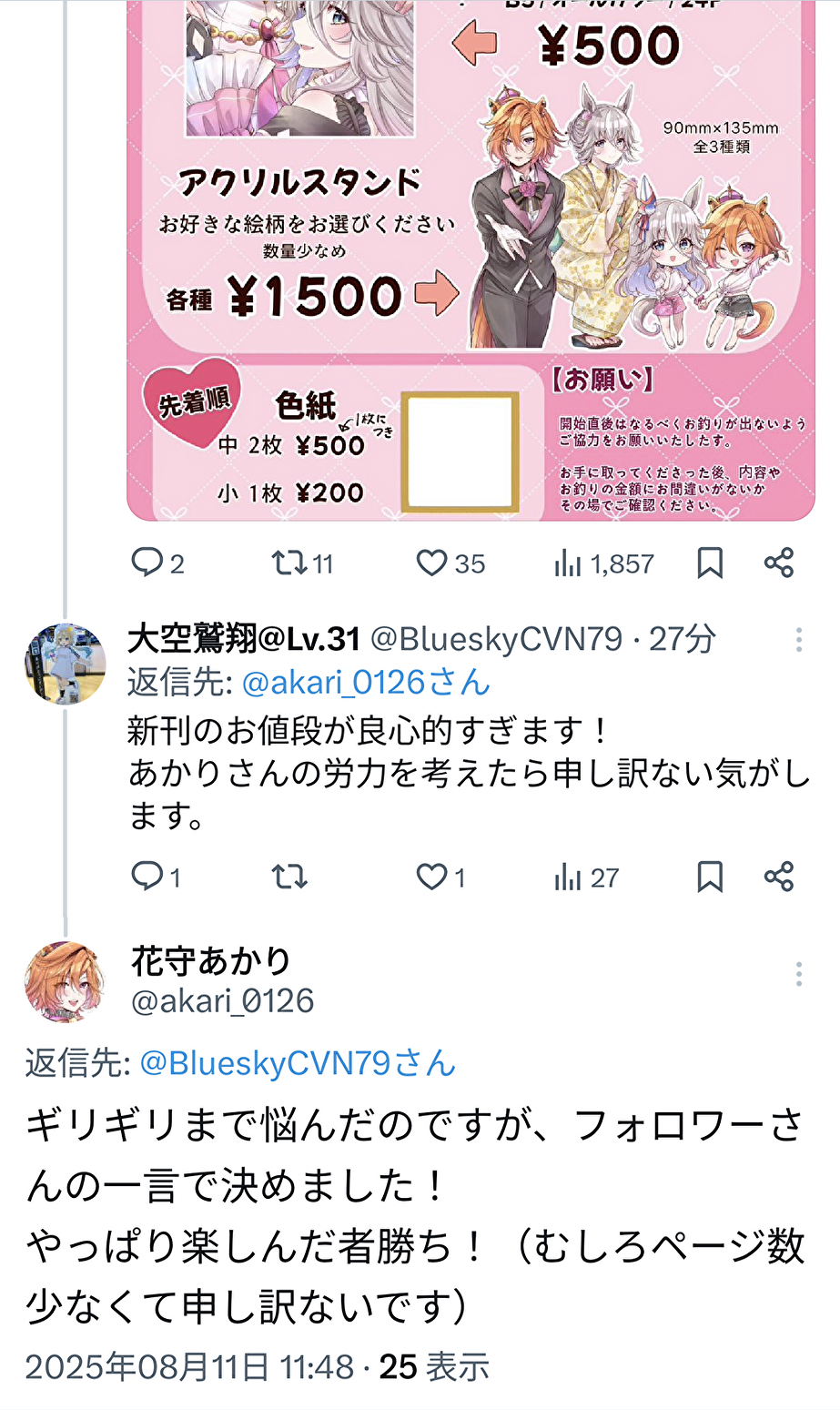Open more options menu for 花守あかり's post
The width and height of the screenshot is (840, 1410).
pos(799,974)
